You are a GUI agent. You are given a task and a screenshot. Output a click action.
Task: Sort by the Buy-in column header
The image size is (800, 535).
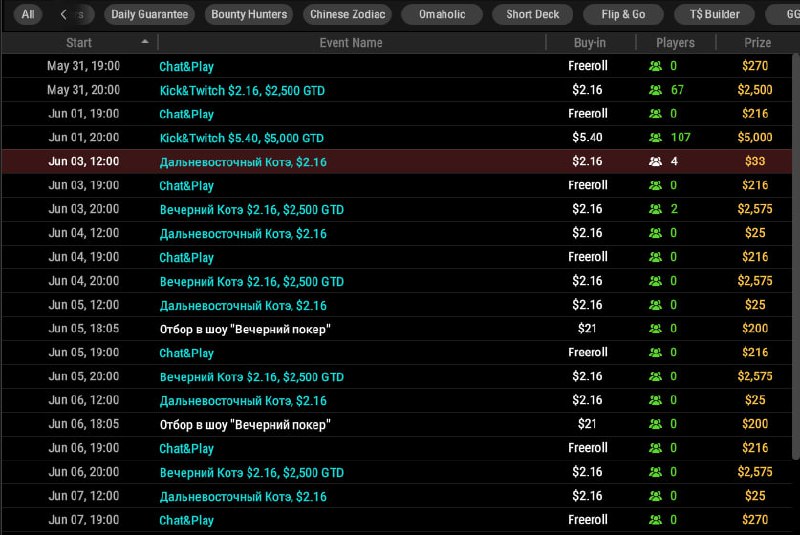point(590,43)
